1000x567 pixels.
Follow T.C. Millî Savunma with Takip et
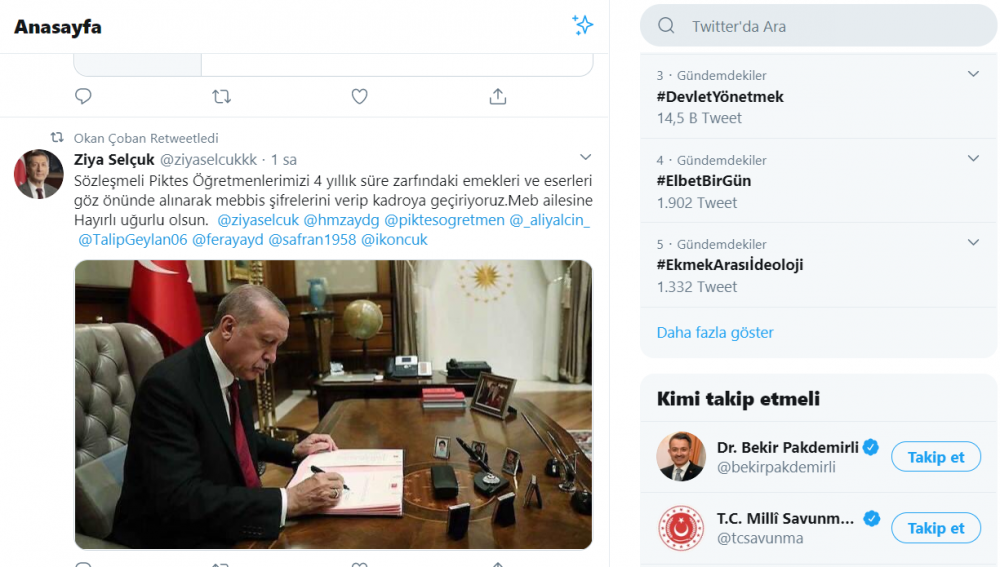(x=935, y=528)
